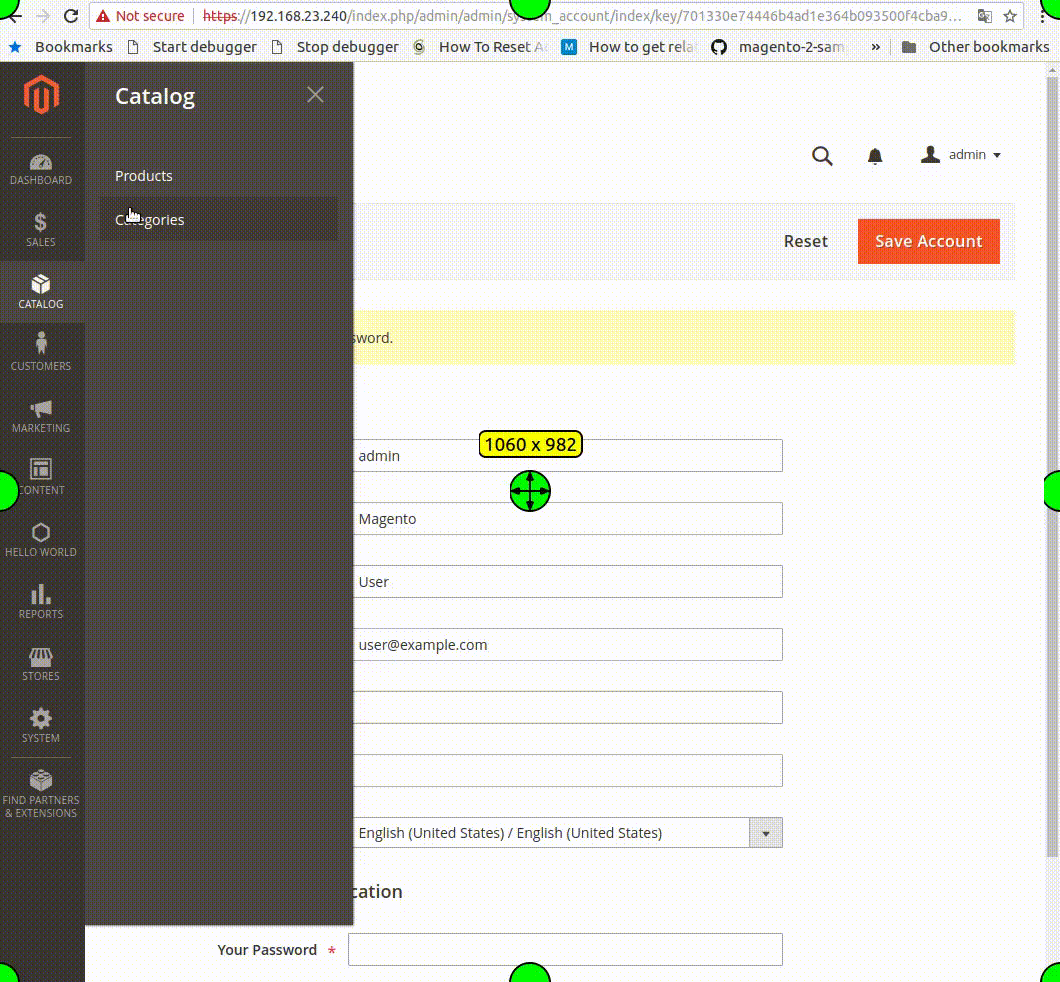Open the Interface Locale dropdown
This screenshot has width=1060, height=982.
tap(766, 832)
